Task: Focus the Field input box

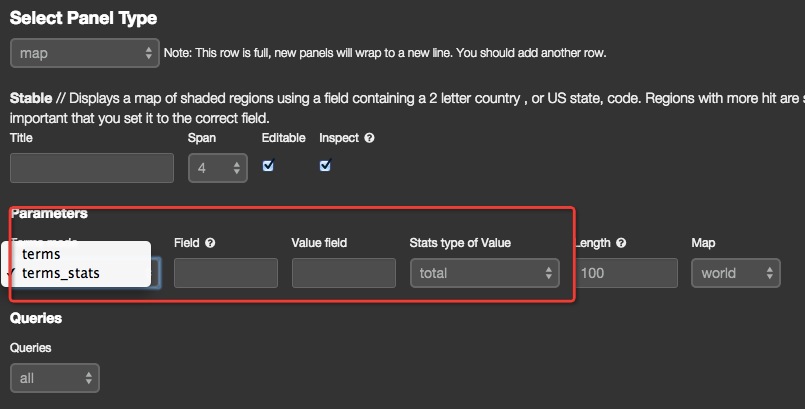Action: 226,273
